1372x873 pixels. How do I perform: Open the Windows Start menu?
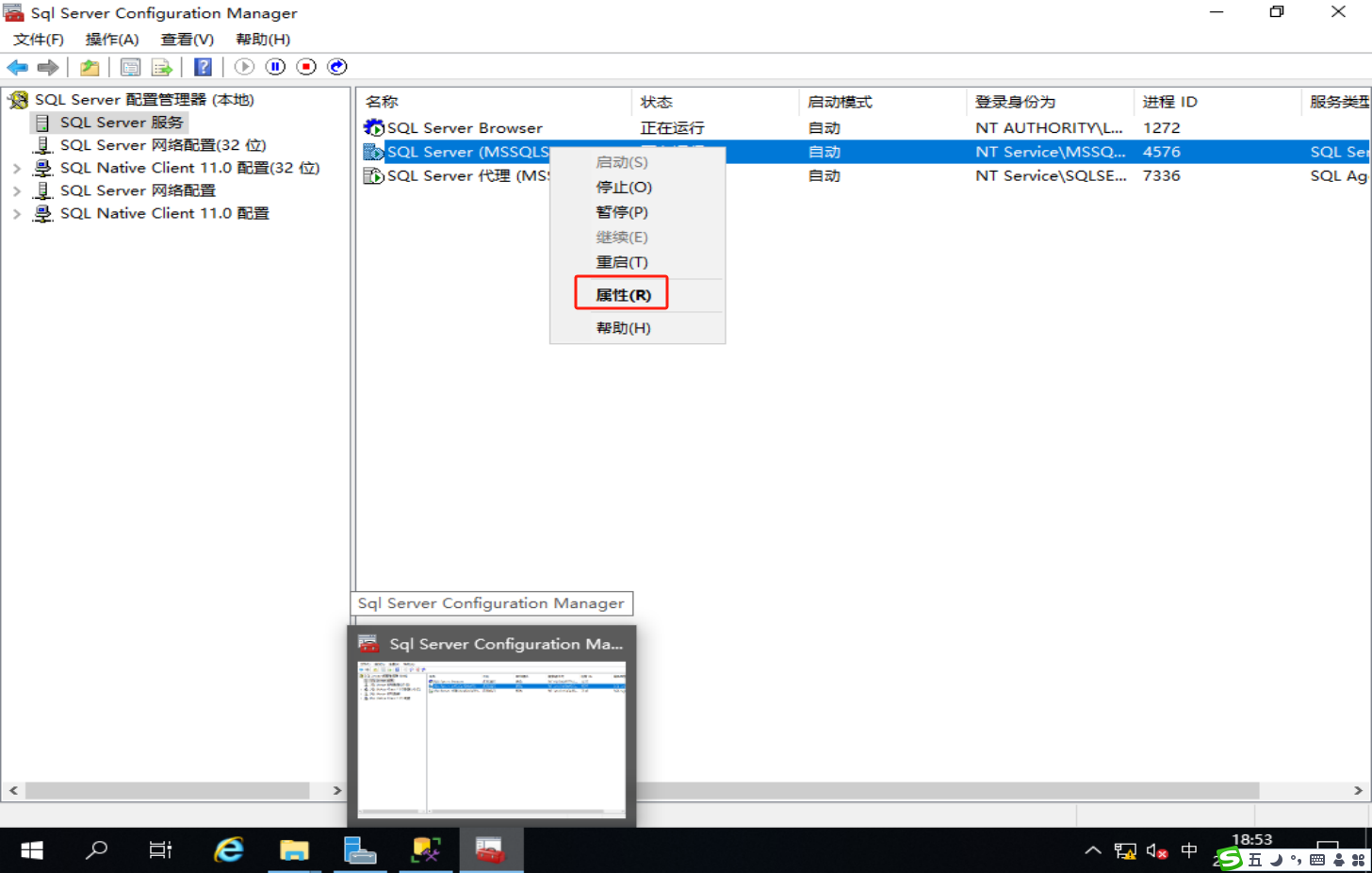pyautogui.click(x=32, y=850)
